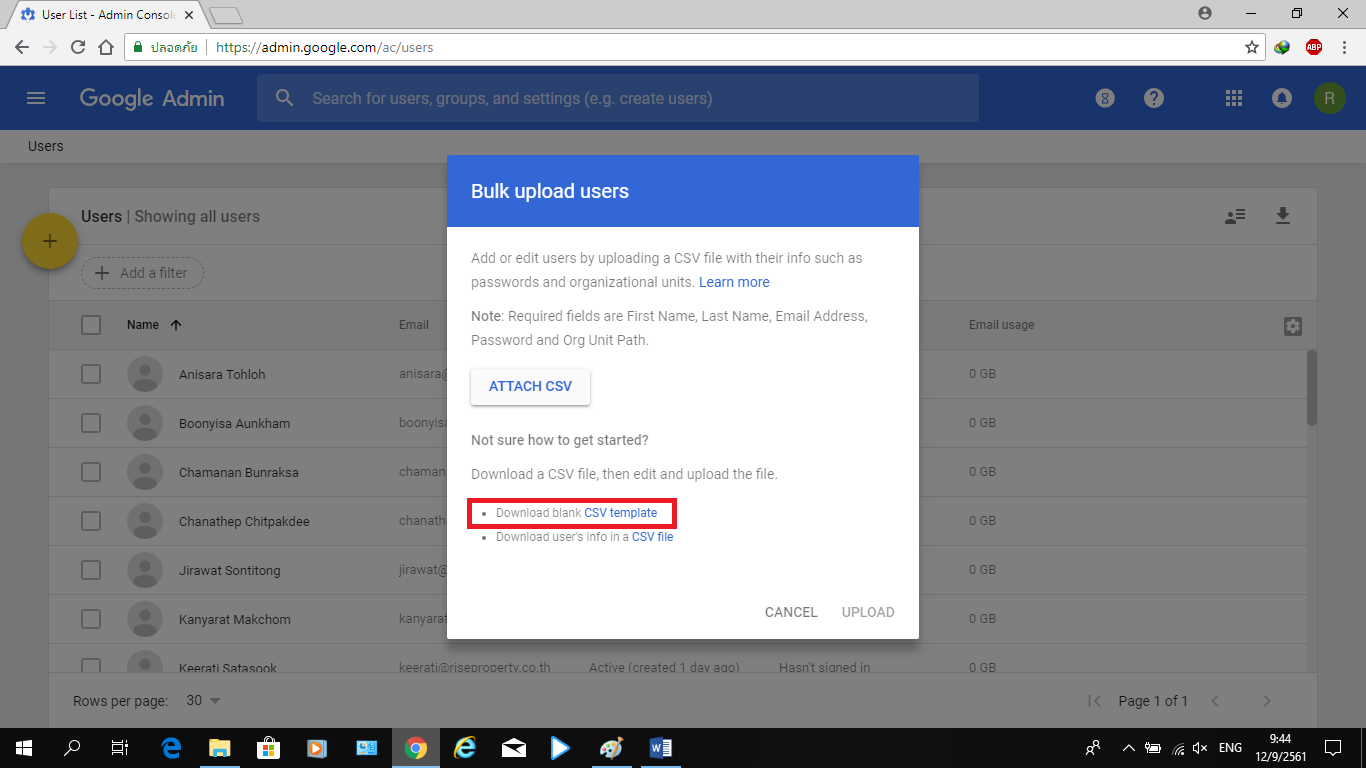Click the yellow add user plus button
Viewport: 1366px width, 768px height.
point(50,241)
